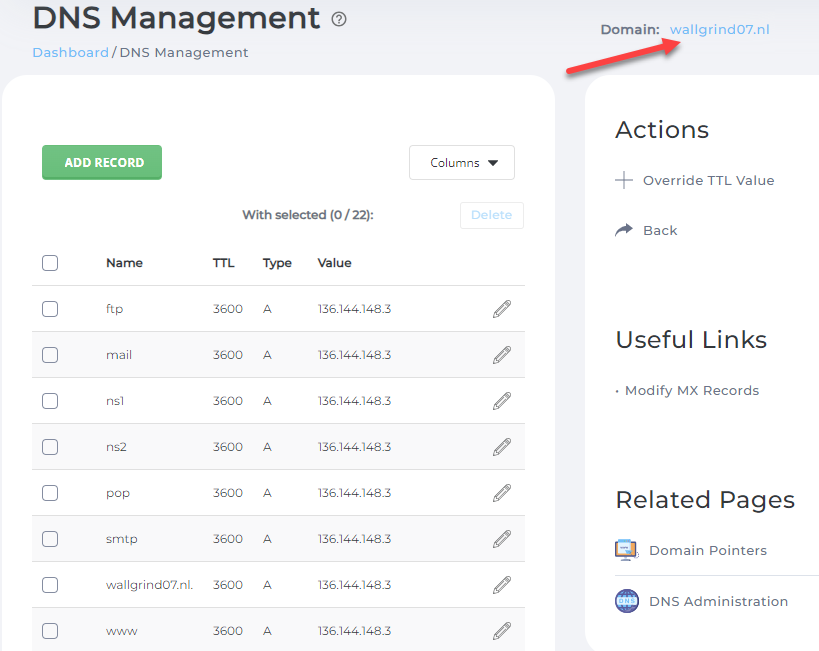Sort by the Value column header
The image size is (819, 651).
(334, 263)
